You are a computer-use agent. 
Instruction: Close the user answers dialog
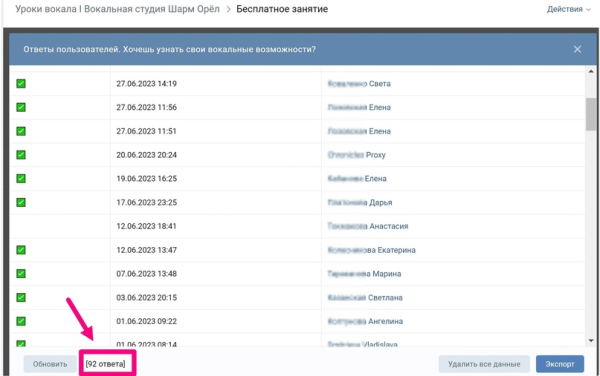[577, 49]
